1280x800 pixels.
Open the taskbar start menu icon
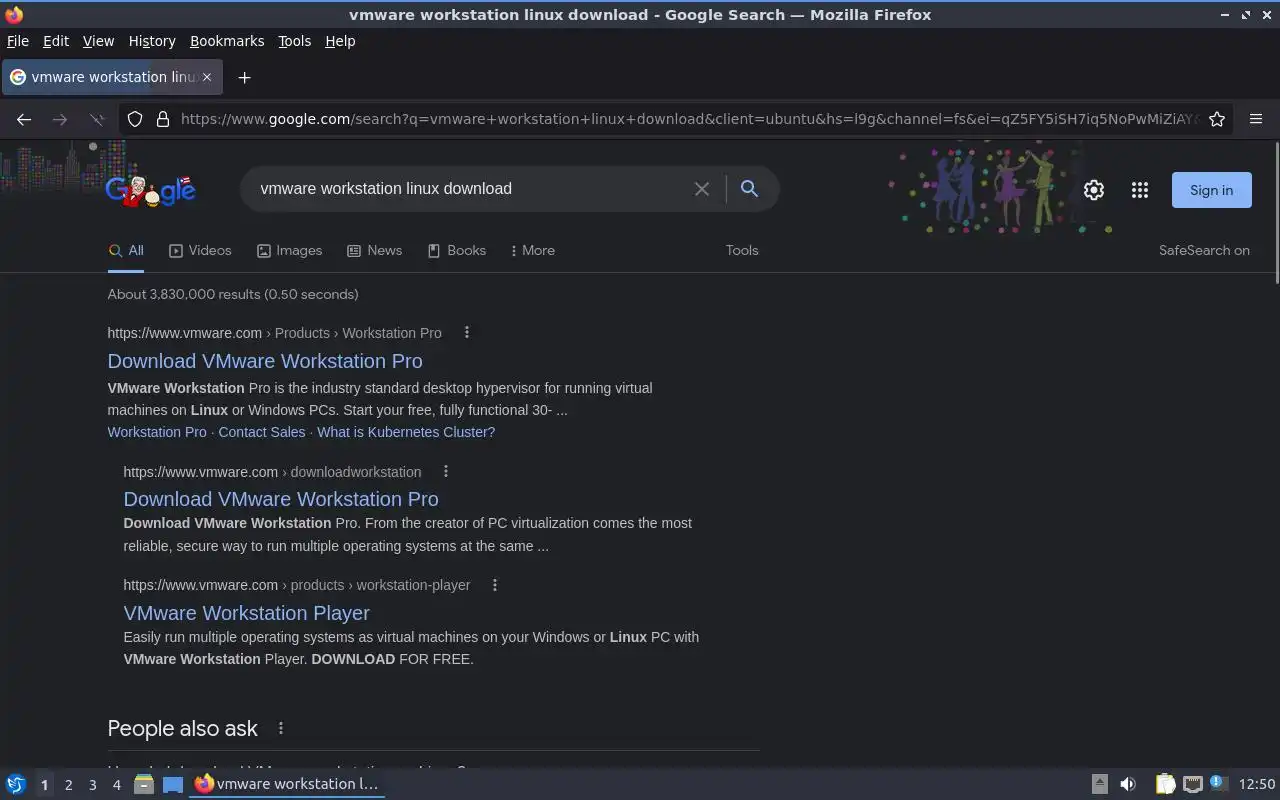click(x=16, y=784)
